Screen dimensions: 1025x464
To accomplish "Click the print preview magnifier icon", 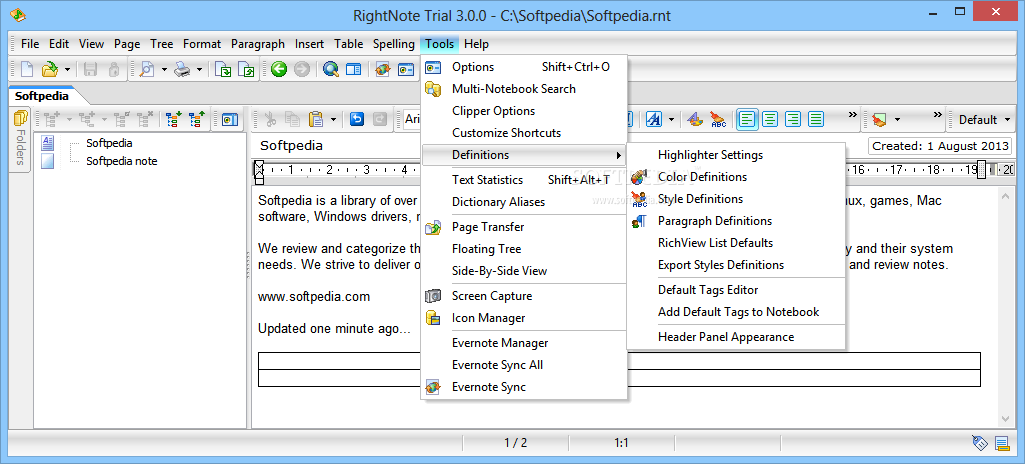I will 146,69.
